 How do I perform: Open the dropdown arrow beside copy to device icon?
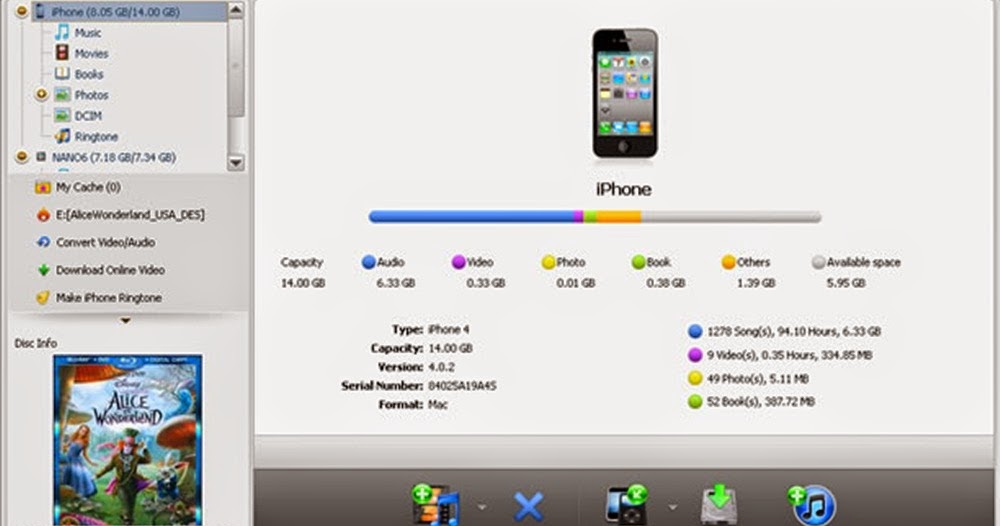(672, 508)
